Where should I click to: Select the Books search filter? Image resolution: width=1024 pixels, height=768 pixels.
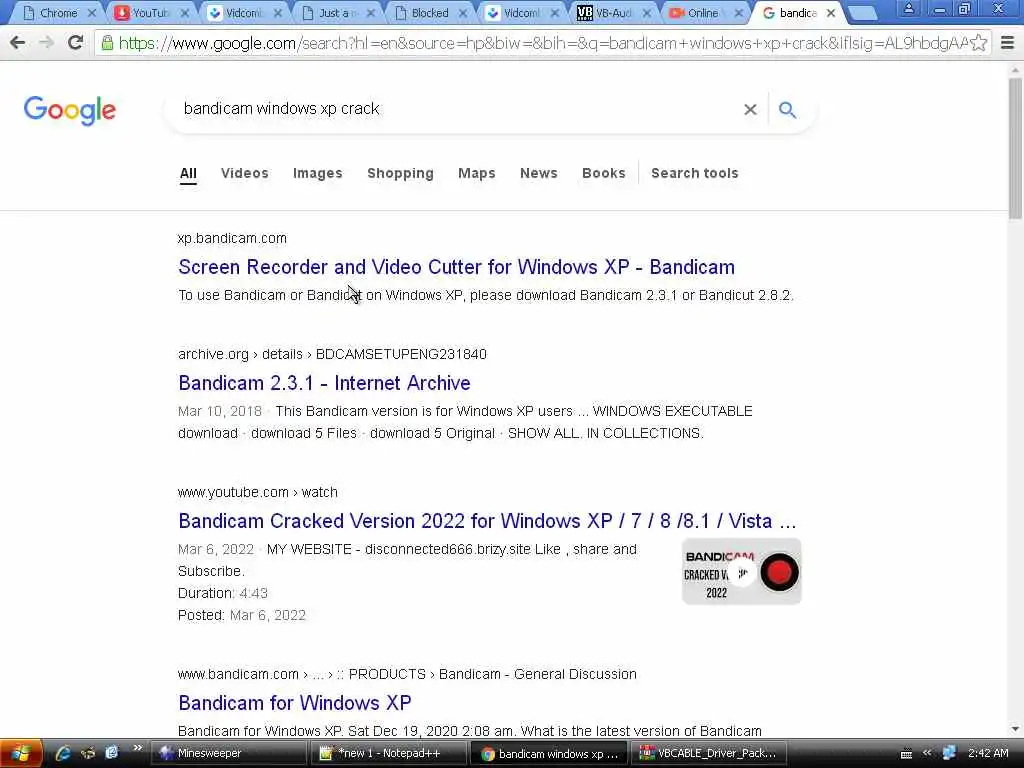click(603, 173)
